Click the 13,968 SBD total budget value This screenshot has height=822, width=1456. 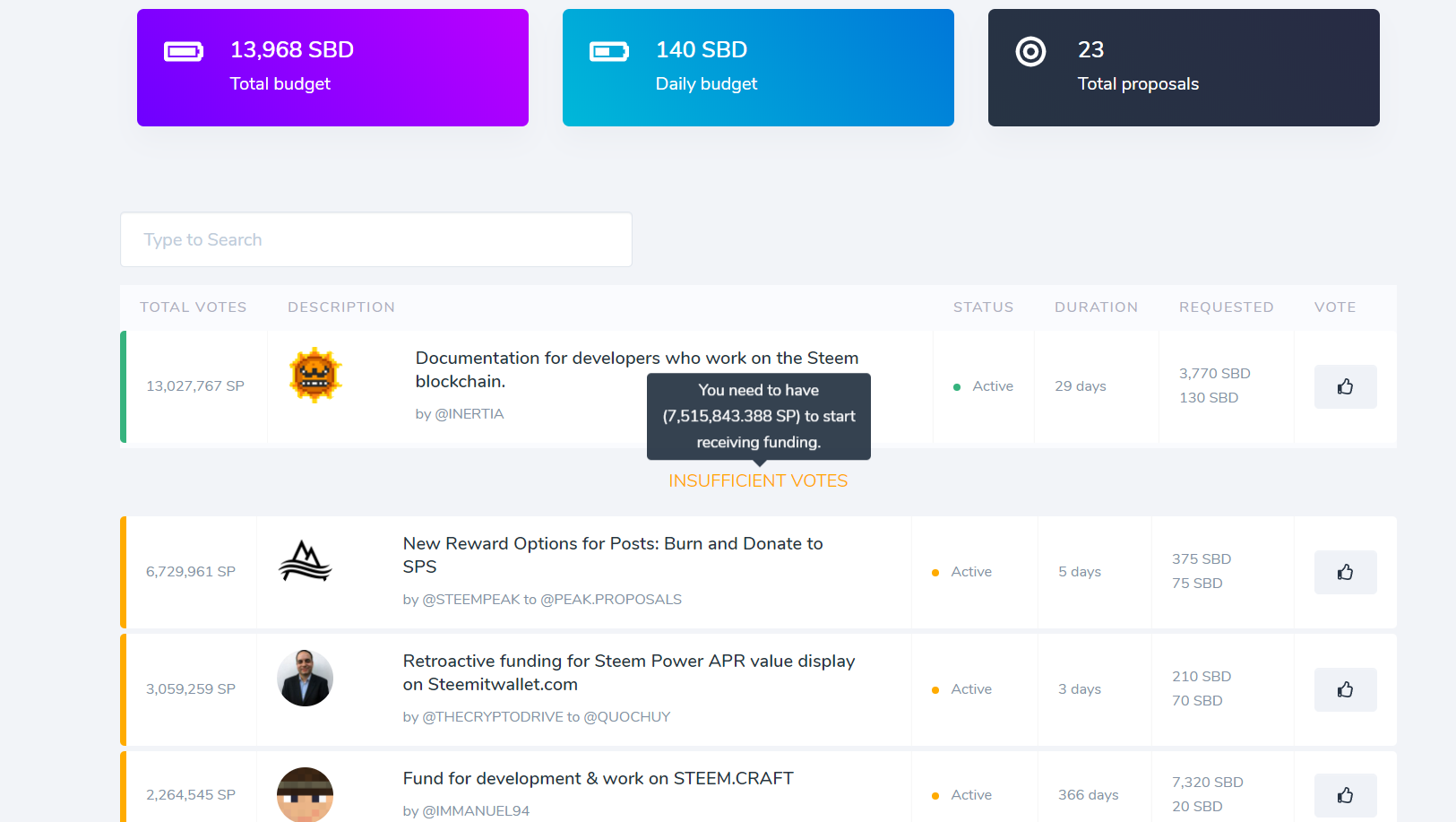tap(292, 50)
